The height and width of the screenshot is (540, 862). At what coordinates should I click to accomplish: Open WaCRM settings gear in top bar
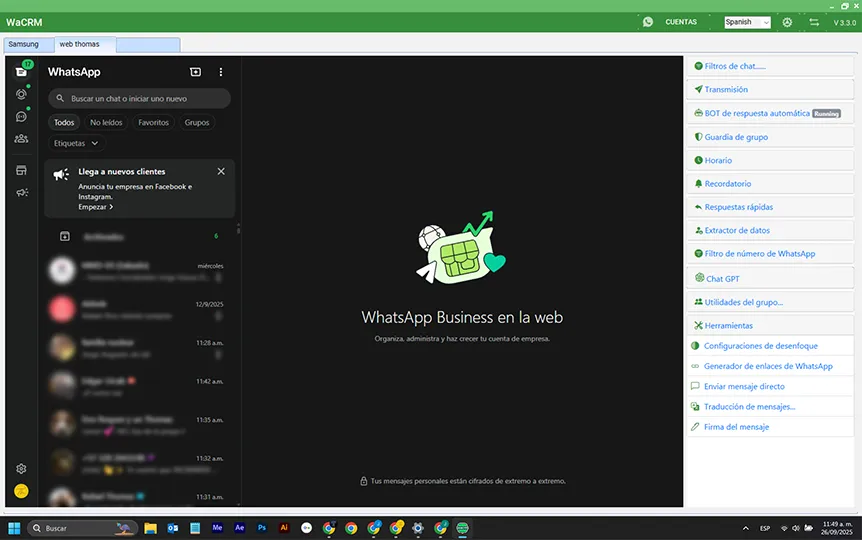787,22
